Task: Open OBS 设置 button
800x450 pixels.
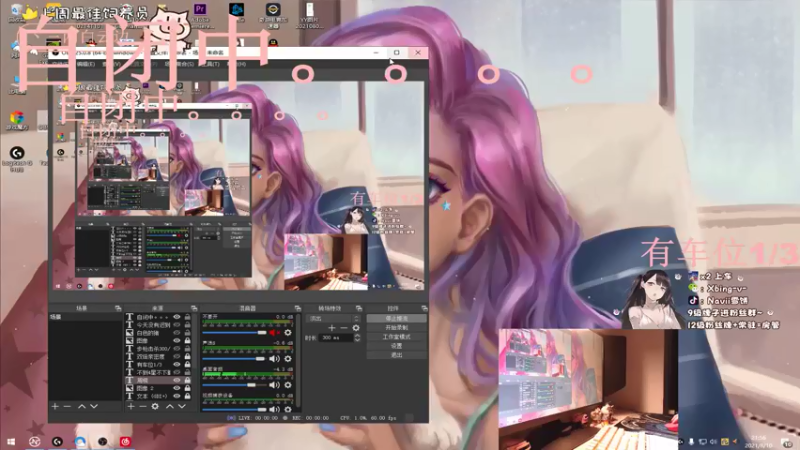Action: coord(396,346)
